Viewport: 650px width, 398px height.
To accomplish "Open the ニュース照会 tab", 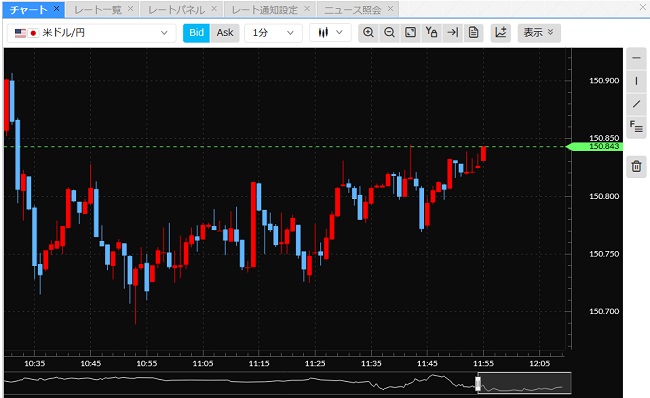I will 353,10.
